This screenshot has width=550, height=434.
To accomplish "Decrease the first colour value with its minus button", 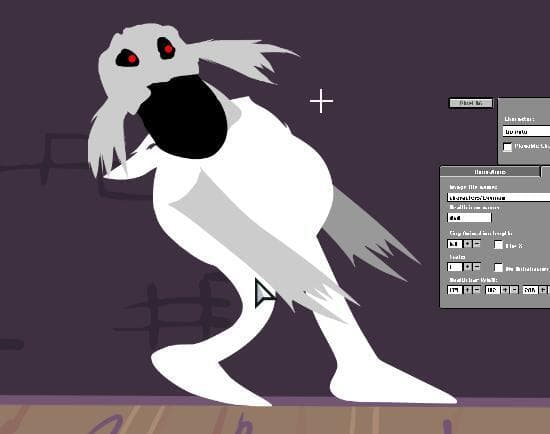I will (477, 290).
